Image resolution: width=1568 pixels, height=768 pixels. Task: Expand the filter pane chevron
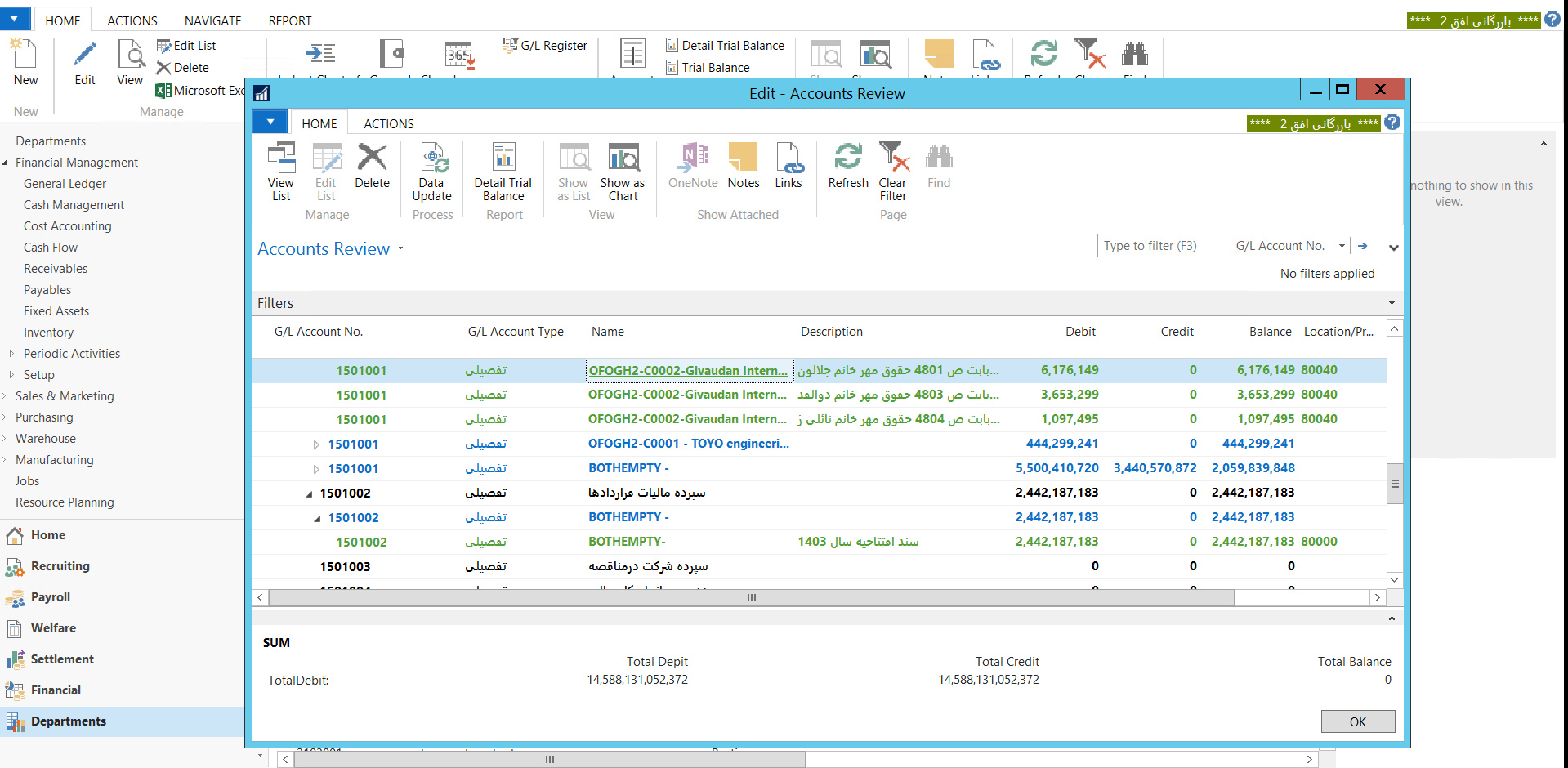coord(1394,248)
